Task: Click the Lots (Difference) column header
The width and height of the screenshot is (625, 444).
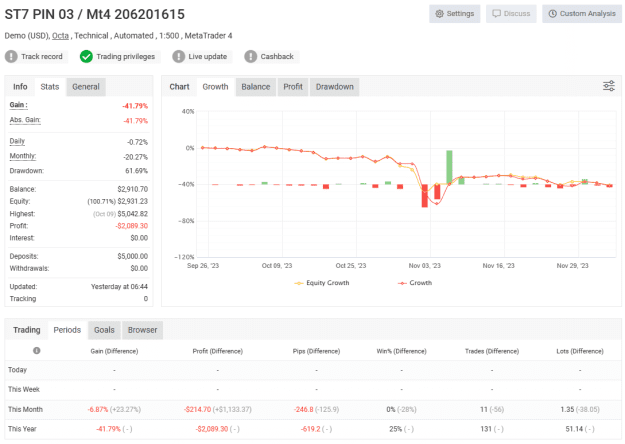Action: tap(580, 351)
